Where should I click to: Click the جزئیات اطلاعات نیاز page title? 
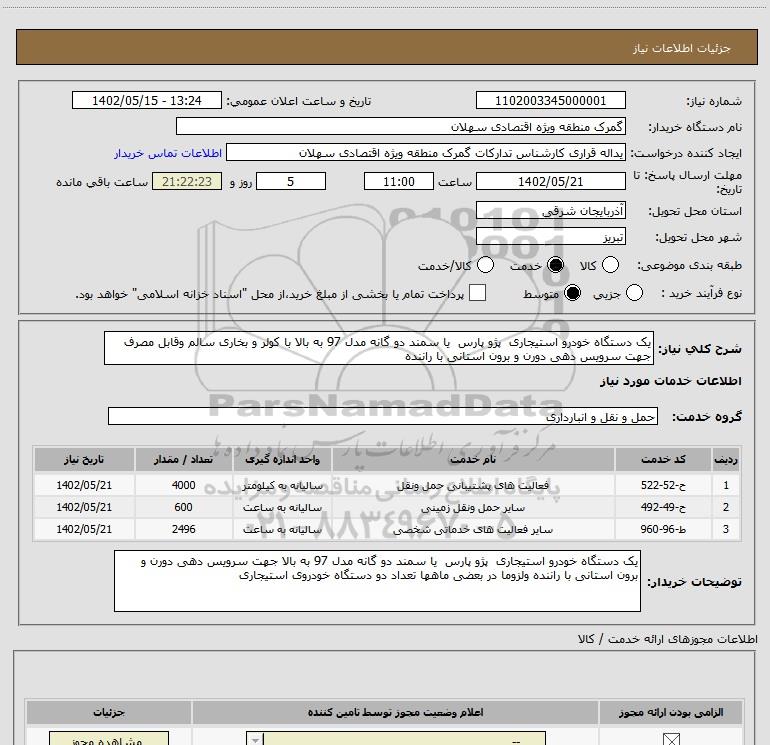682,48
